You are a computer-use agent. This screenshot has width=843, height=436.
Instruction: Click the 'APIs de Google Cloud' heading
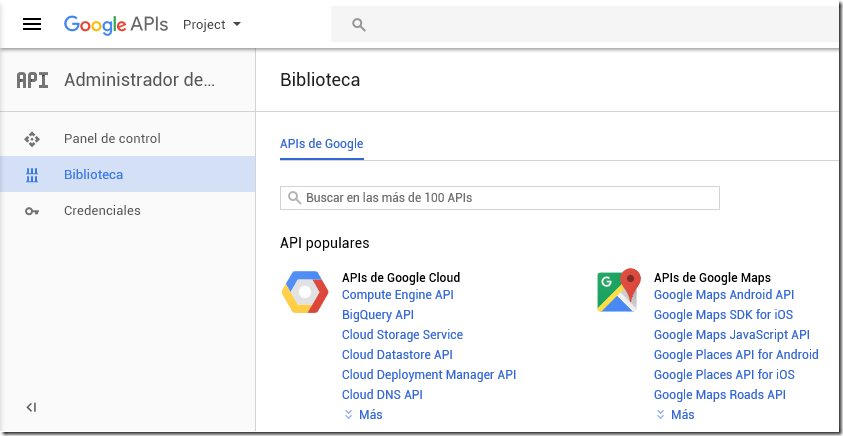[x=401, y=277]
